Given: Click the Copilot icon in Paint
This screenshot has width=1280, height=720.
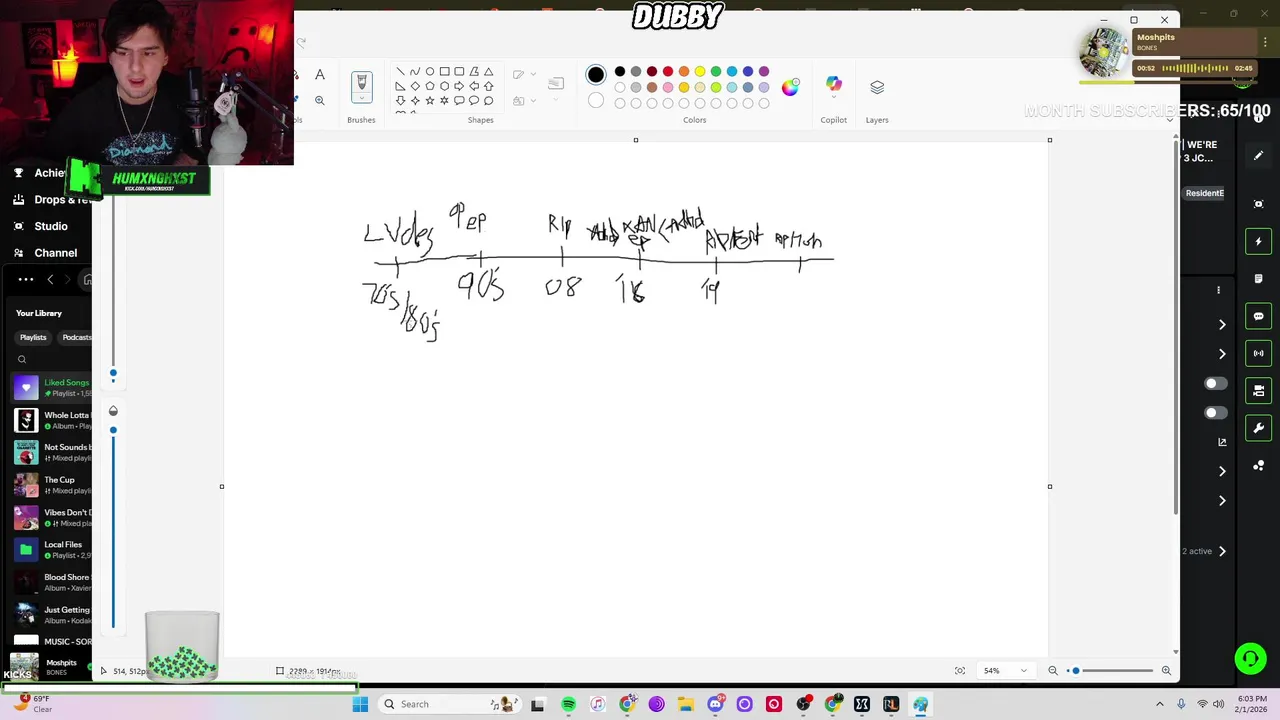Looking at the screenshot, I should pos(833,85).
